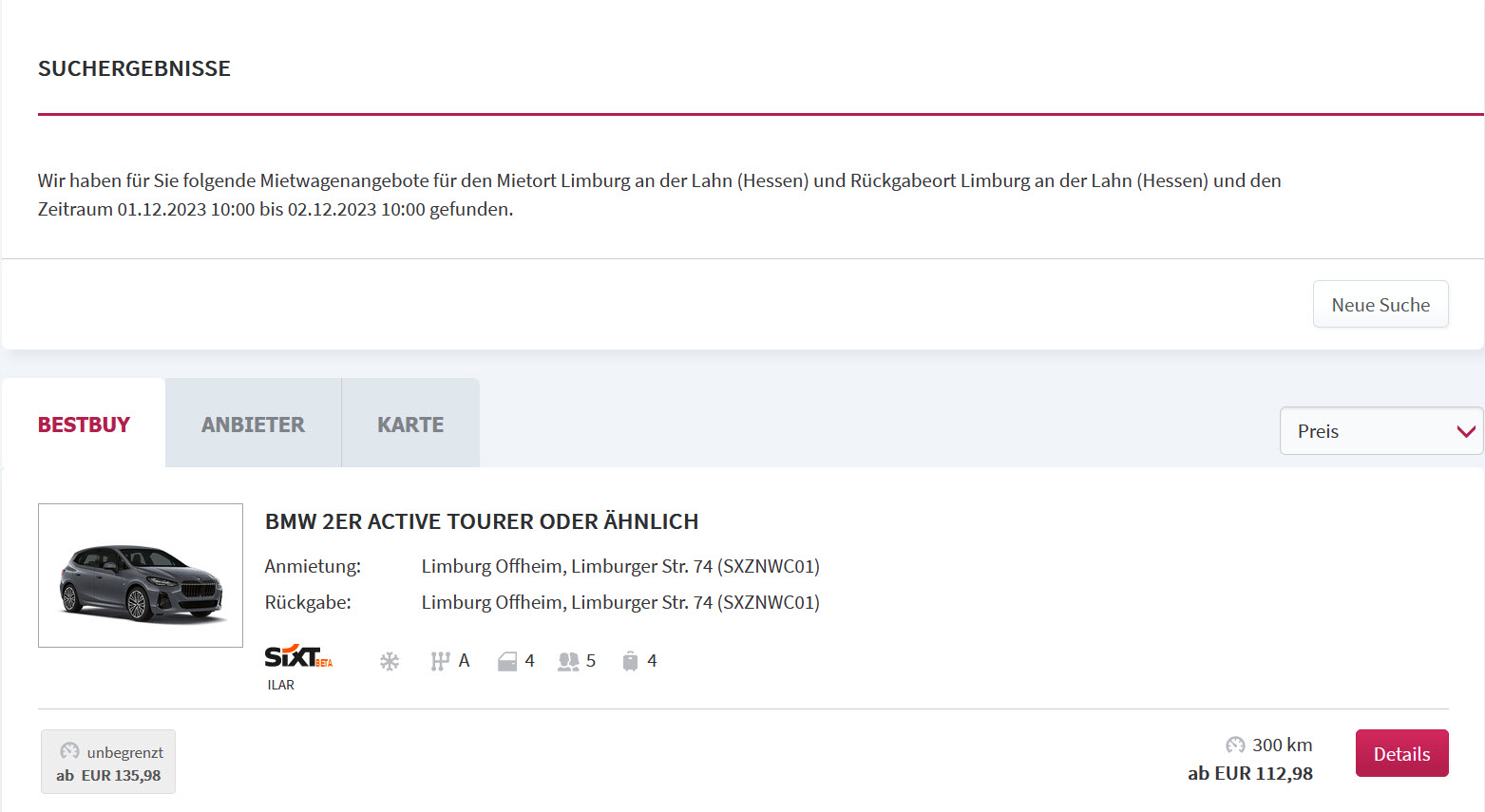
Task: Start a new search with Neue Suche
Action: (1380, 305)
